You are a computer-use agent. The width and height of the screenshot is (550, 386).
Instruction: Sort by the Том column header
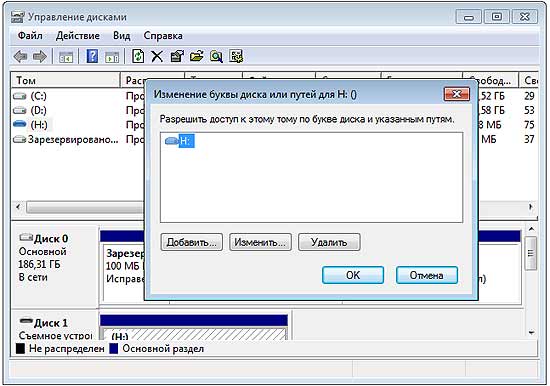66,80
